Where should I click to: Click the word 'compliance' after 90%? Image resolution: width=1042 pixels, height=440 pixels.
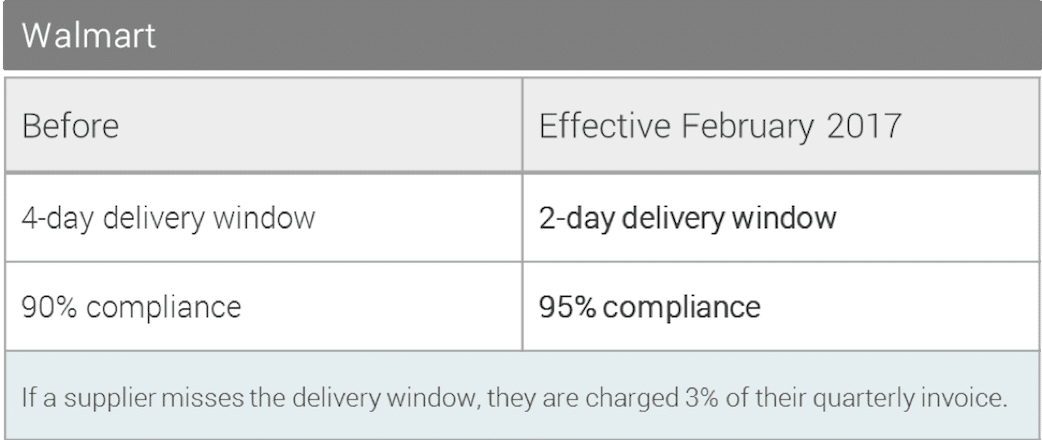(163, 308)
